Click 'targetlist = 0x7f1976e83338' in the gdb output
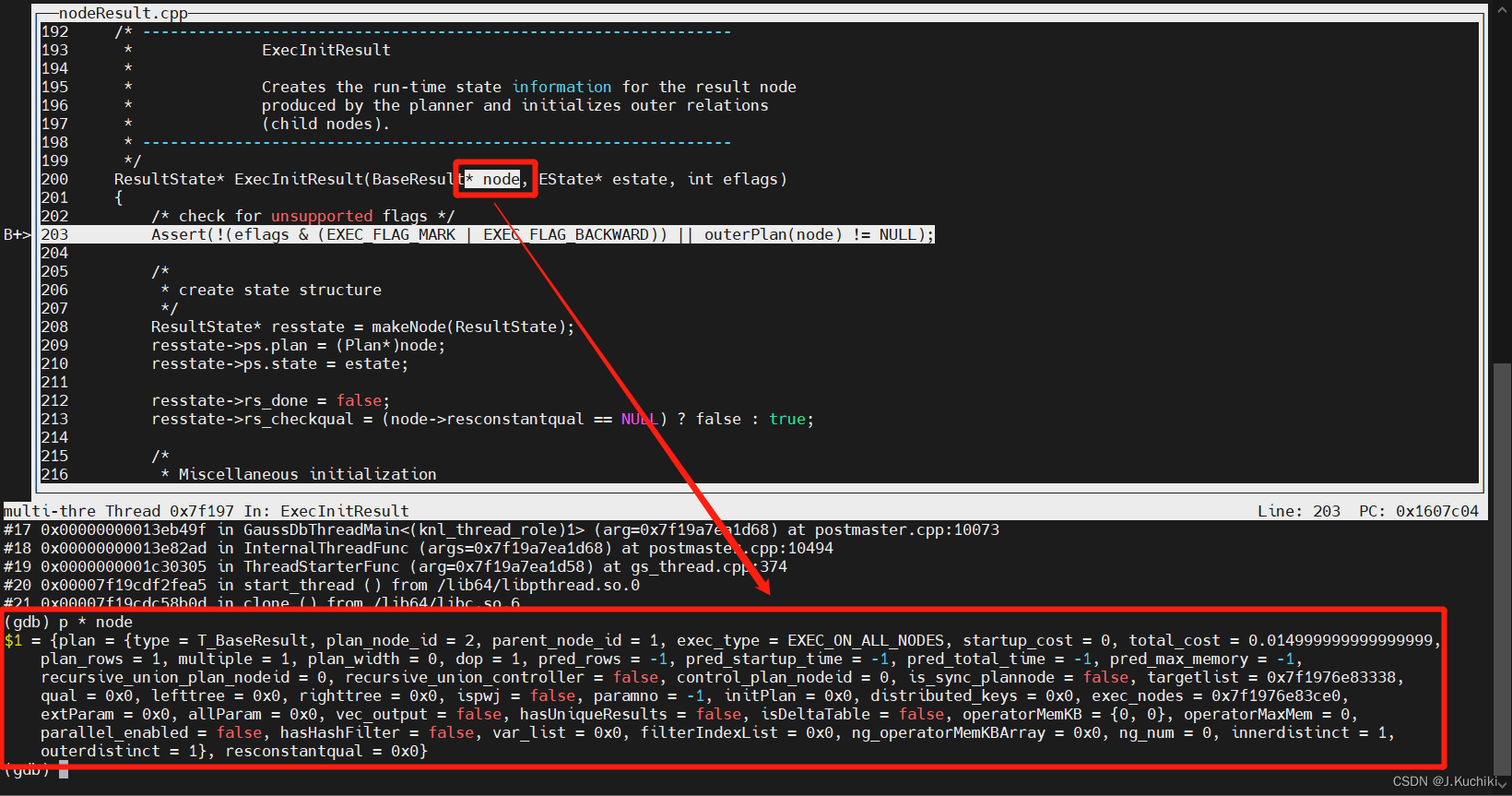 point(1271,677)
